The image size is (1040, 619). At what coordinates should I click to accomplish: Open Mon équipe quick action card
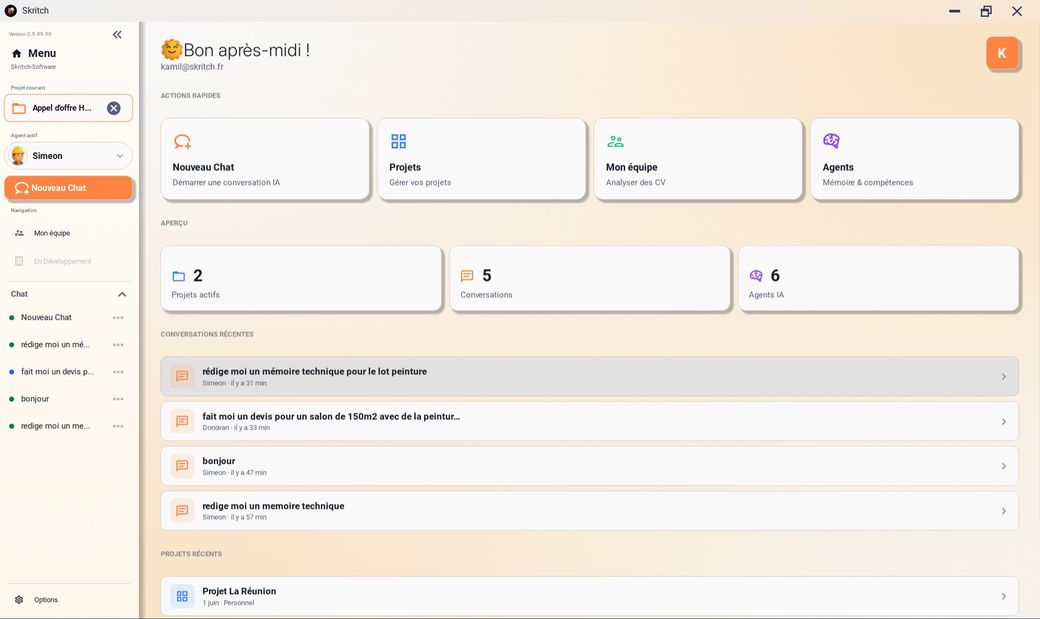698,159
